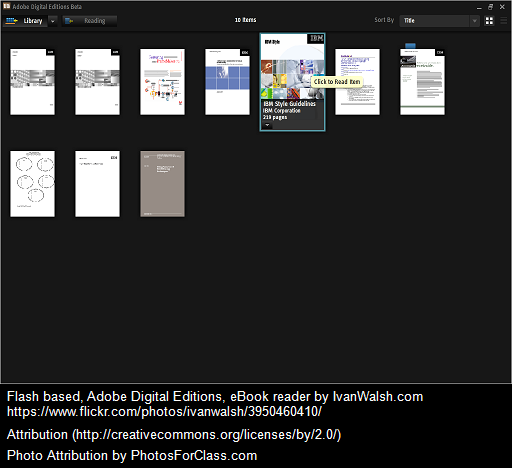
Task: Switch to Reading mode
Action: [89, 21]
